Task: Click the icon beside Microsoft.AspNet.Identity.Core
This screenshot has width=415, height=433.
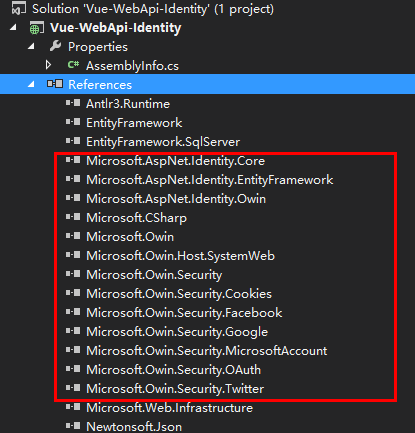Action: pos(73,160)
